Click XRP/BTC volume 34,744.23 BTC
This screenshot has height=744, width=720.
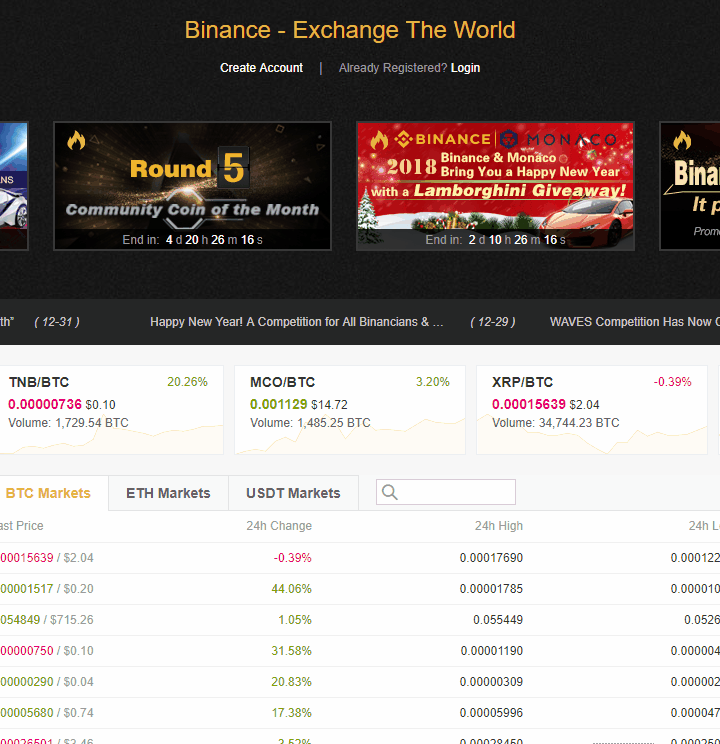click(556, 423)
